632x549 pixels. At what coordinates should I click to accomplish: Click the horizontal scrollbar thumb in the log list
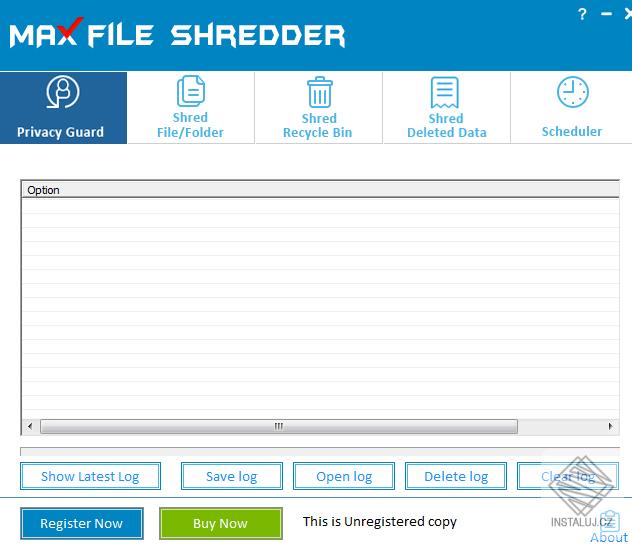[x=279, y=426]
